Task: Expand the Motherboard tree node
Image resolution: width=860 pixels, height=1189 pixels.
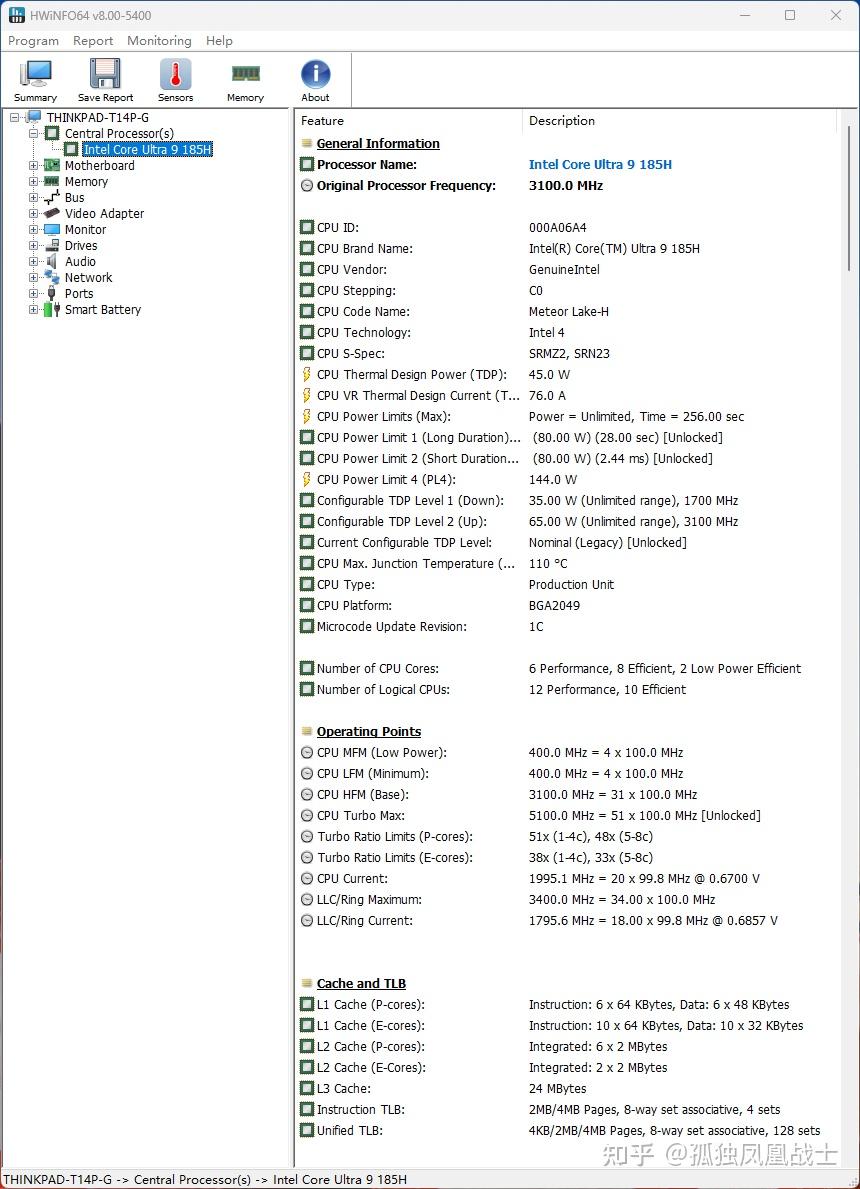Action: pyautogui.click(x=33, y=165)
